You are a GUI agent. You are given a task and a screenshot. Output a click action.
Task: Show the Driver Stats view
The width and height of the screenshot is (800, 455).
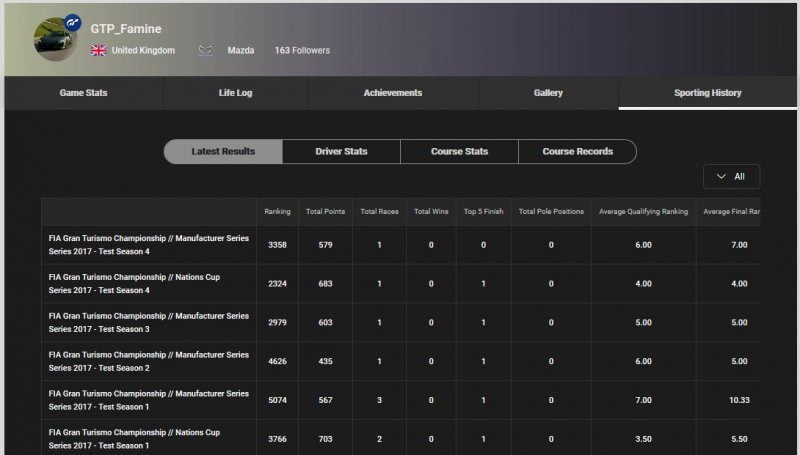tap(341, 151)
